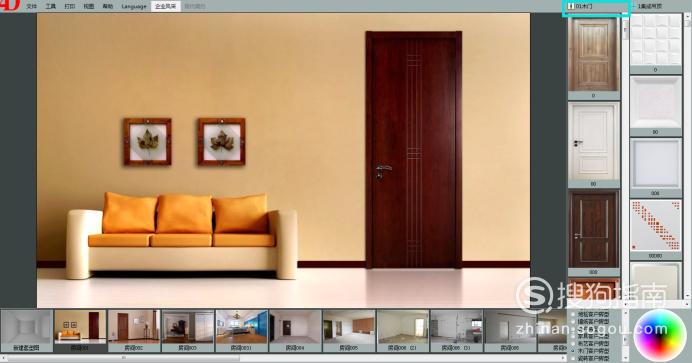The height and width of the screenshot is (363, 692).
Task: Open the 工具 menu
Action: pos(50,7)
